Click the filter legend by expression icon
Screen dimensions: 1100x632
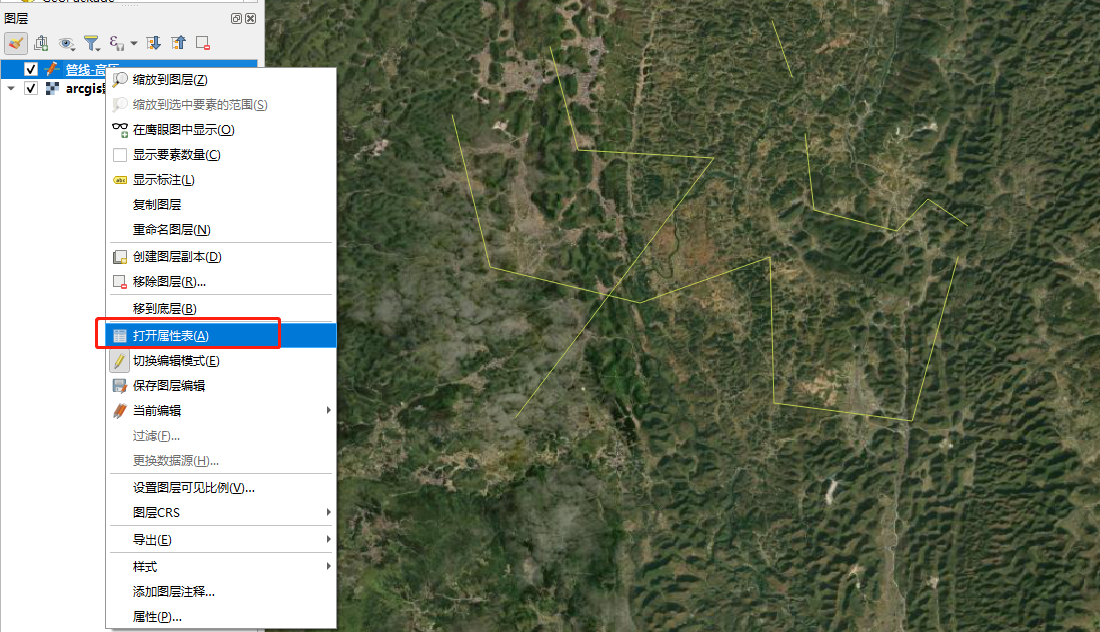click(x=116, y=43)
